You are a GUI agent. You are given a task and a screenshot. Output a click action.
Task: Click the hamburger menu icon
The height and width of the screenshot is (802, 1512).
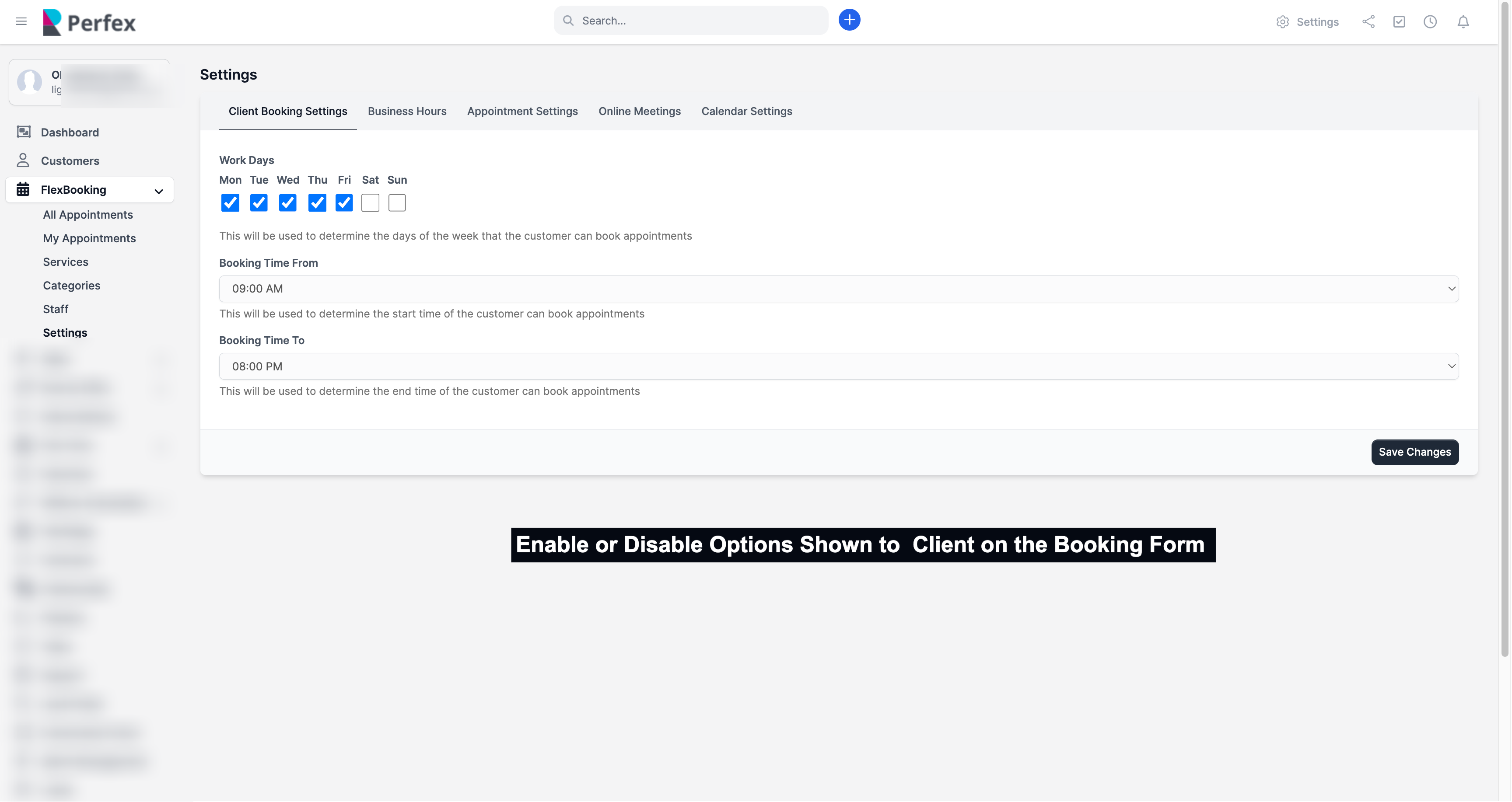(x=21, y=21)
